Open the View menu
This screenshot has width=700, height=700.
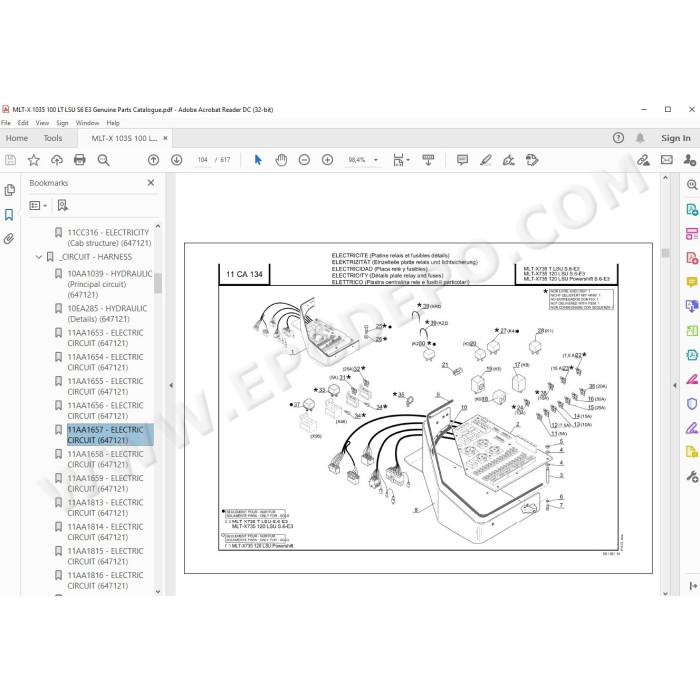[42, 123]
